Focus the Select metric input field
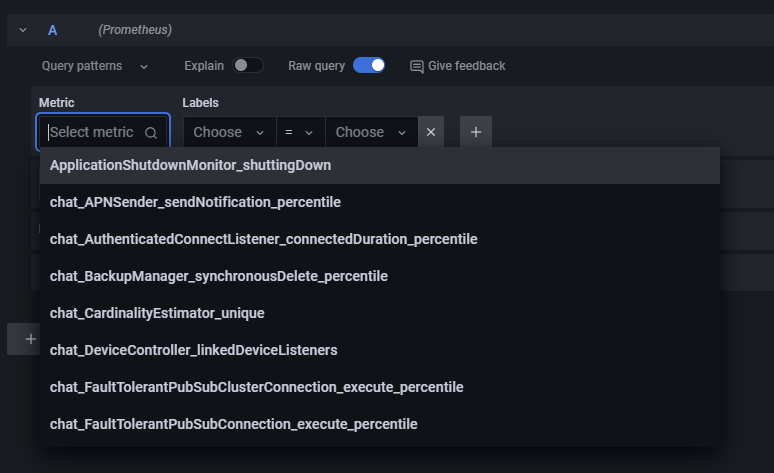The image size is (774, 473). [92, 132]
